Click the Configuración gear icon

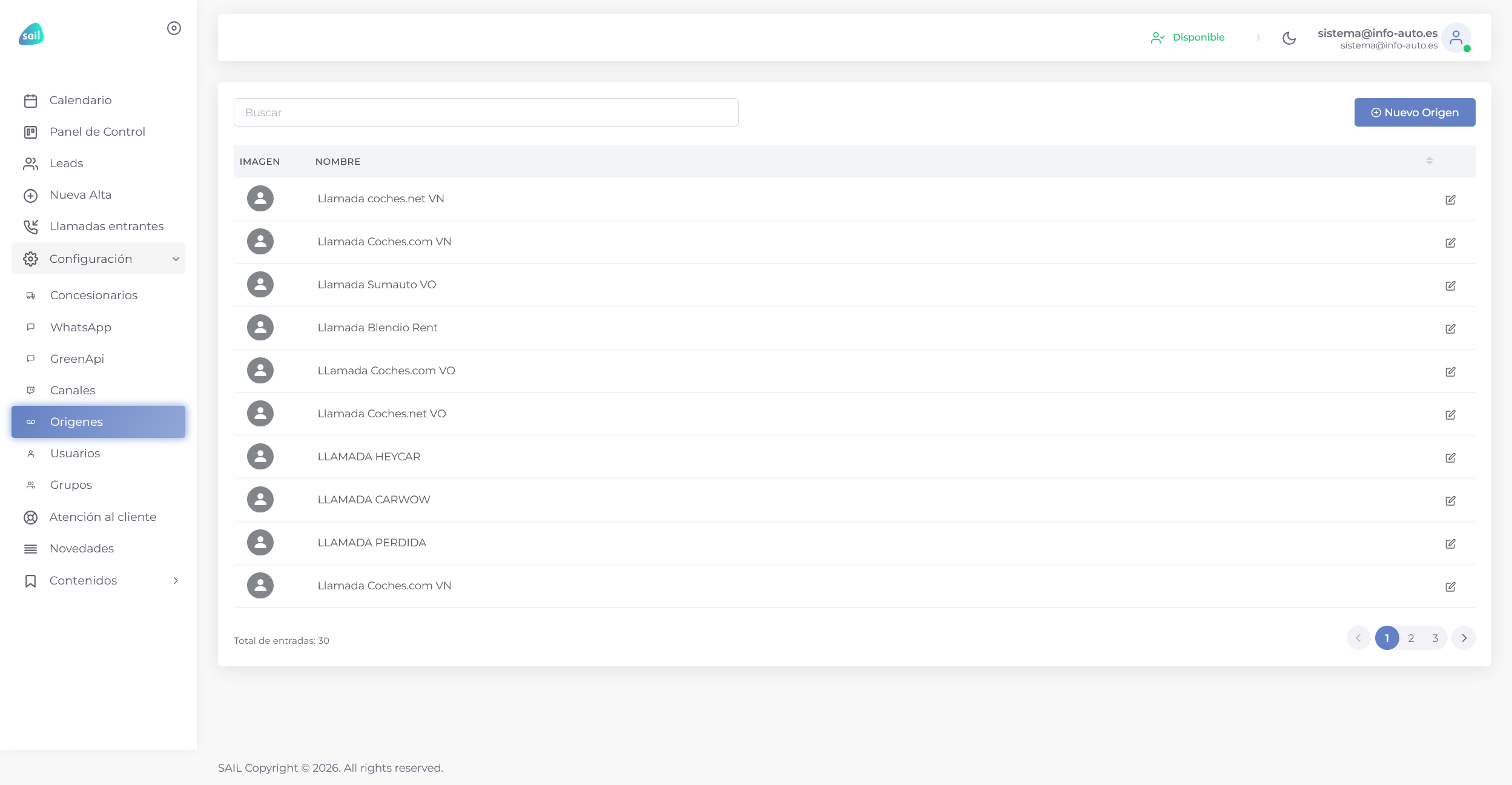tap(31, 259)
